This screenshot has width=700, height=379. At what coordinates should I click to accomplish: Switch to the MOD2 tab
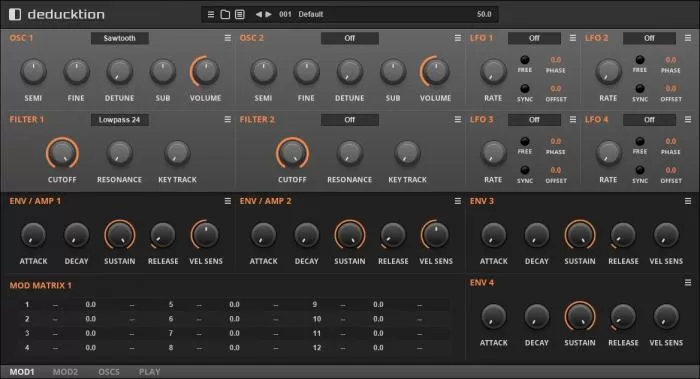[x=65, y=372]
